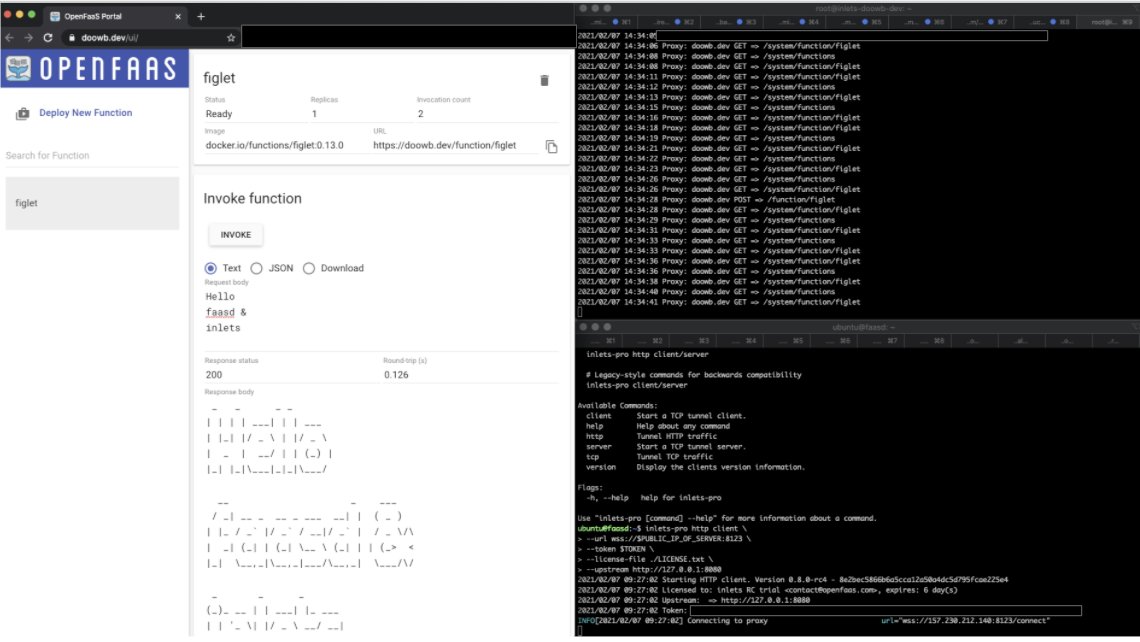Select the Download response radio button
This screenshot has height=642, width=1140.
point(309,268)
